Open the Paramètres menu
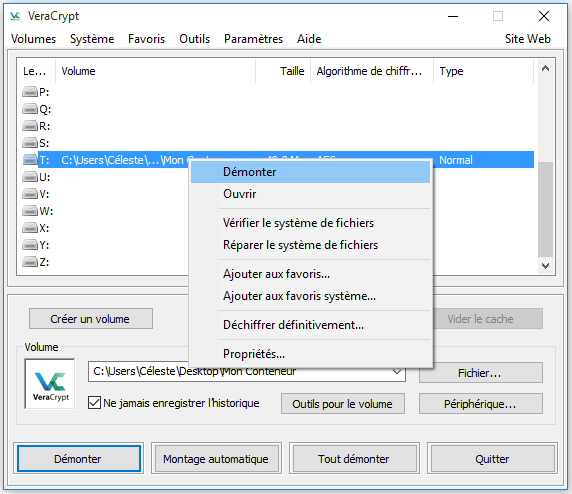The width and height of the screenshot is (572, 494). (254, 39)
